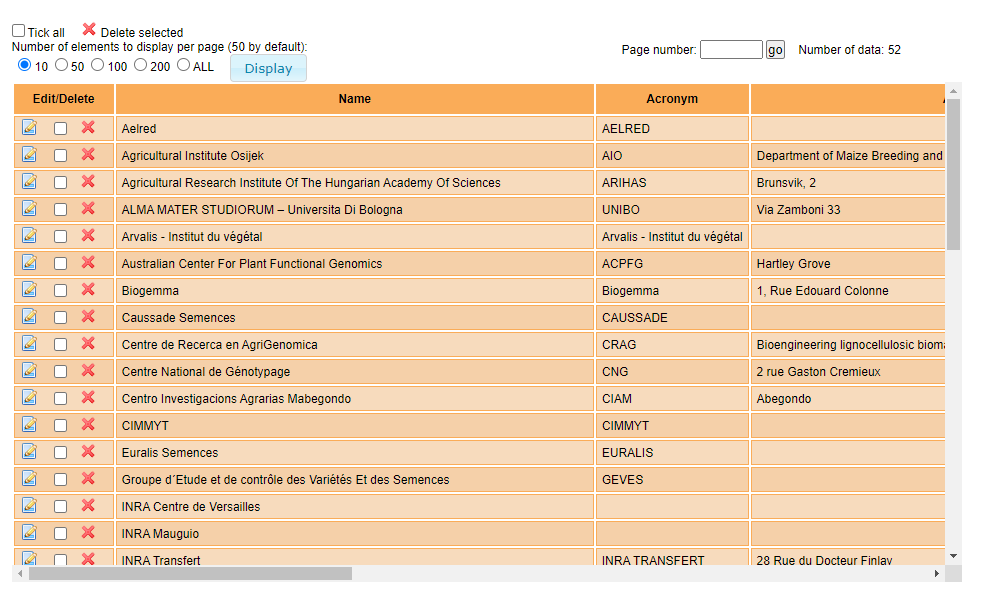Click the CAUSSADE acronym cell

pos(672,317)
